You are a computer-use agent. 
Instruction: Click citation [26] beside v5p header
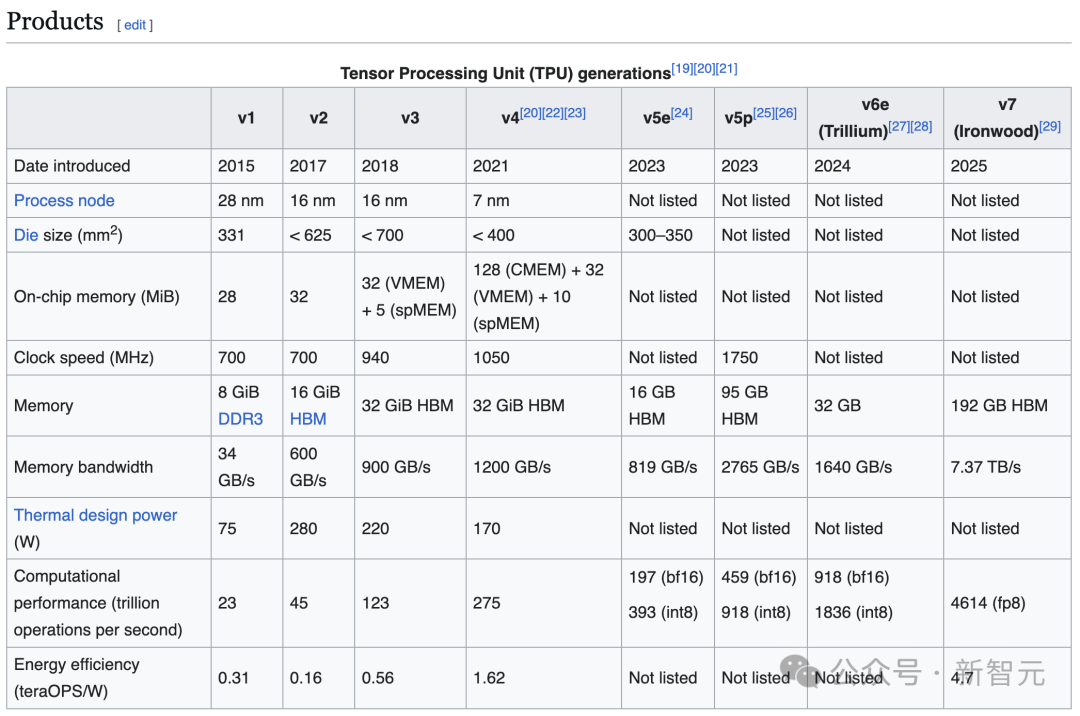786,113
